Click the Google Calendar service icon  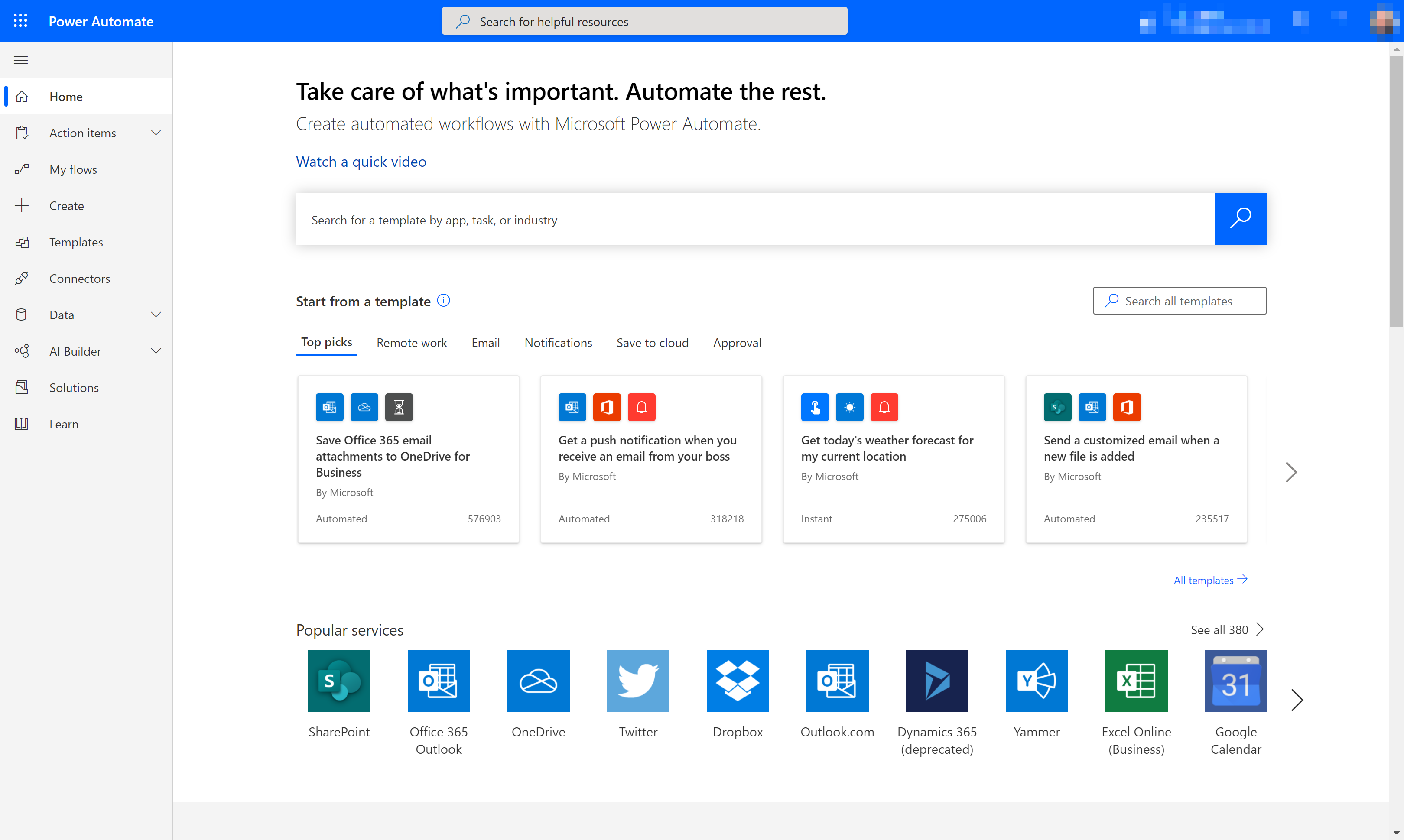[1235, 681]
